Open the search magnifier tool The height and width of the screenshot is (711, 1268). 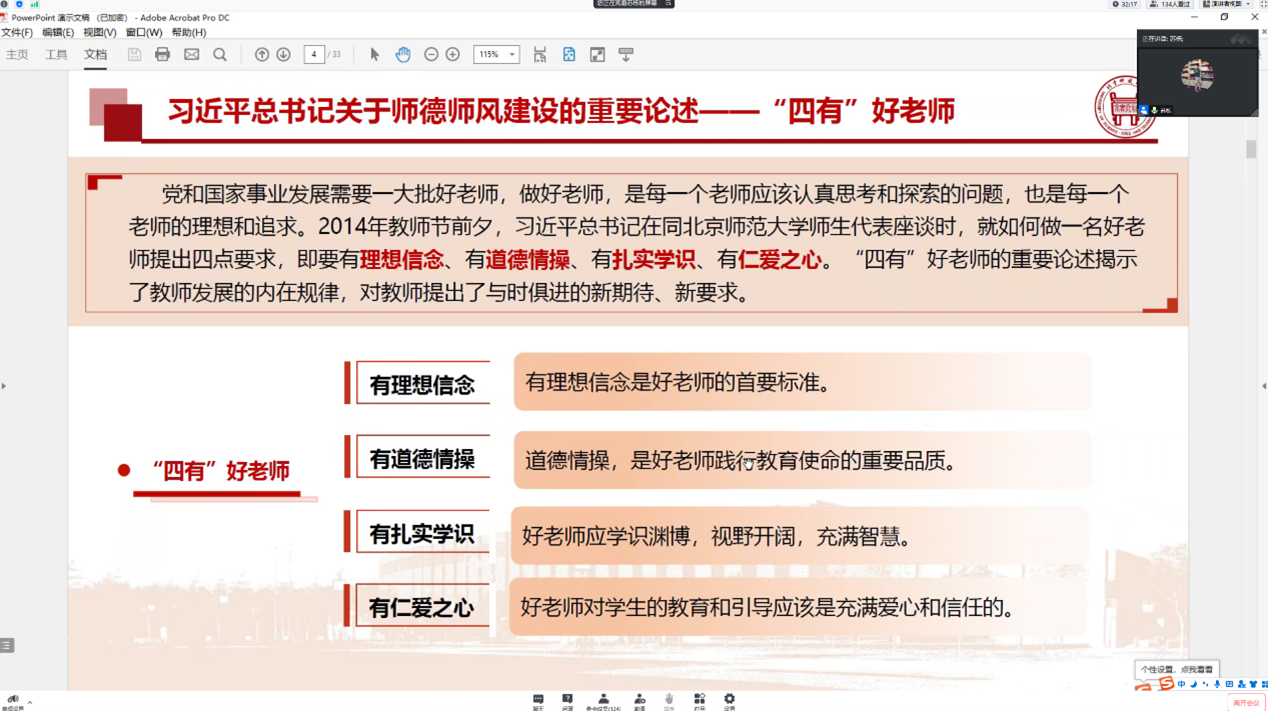(x=220, y=54)
